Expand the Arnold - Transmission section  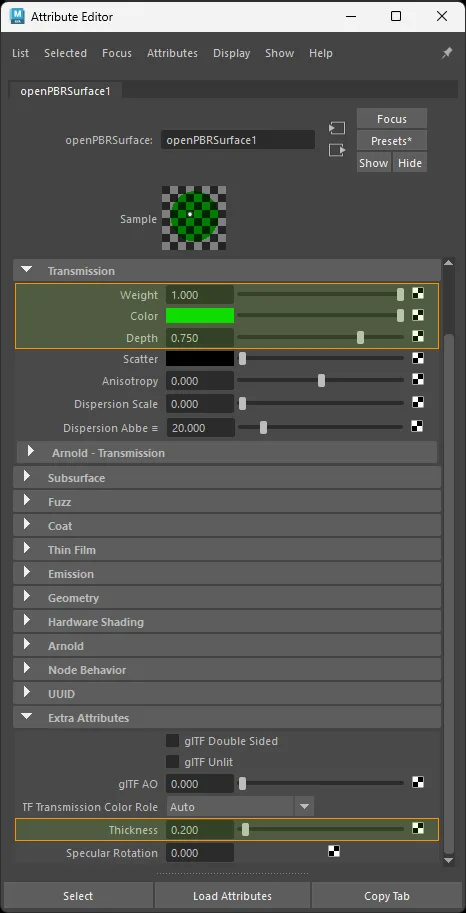pos(31,451)
